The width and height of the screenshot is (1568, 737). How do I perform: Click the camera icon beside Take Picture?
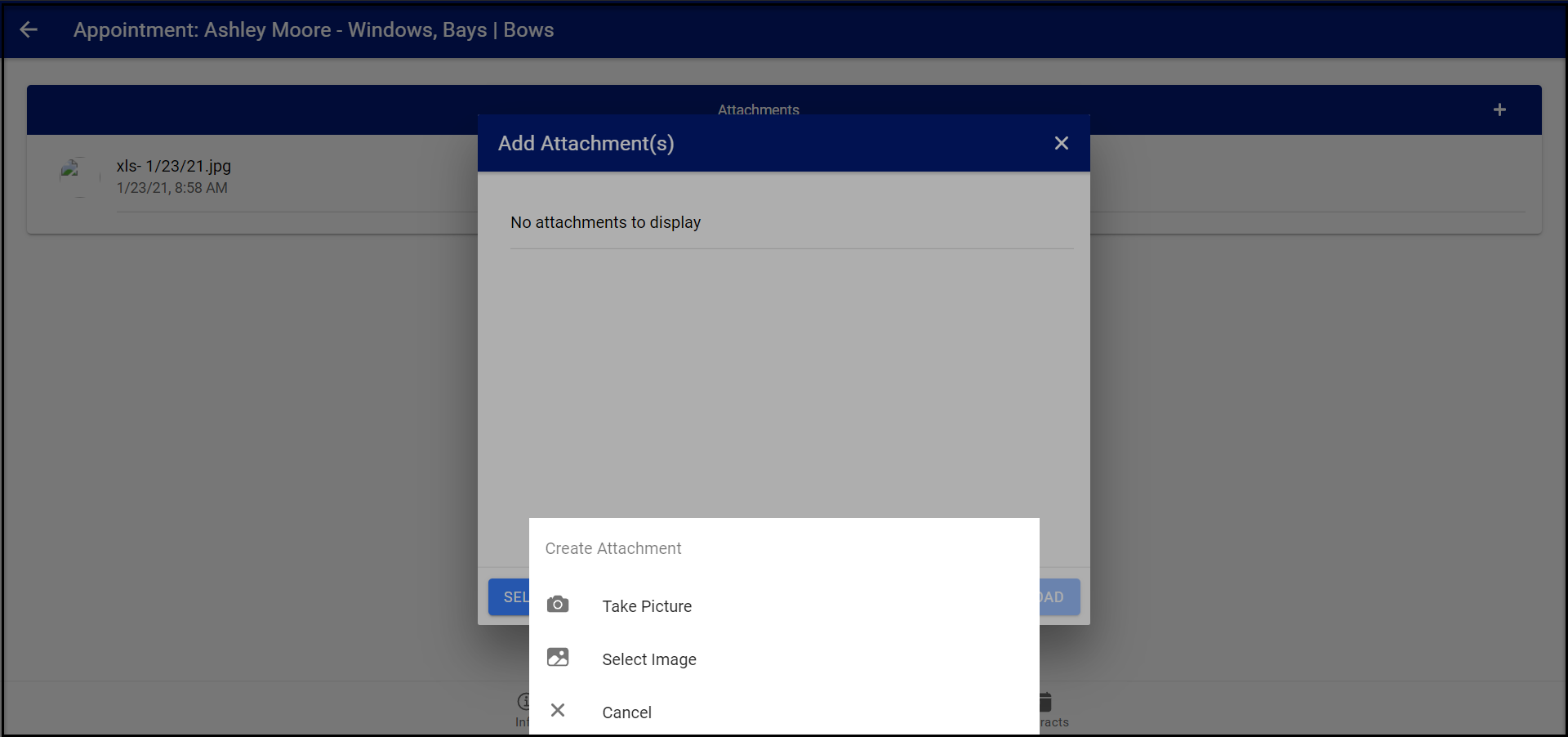pos(558,605)
